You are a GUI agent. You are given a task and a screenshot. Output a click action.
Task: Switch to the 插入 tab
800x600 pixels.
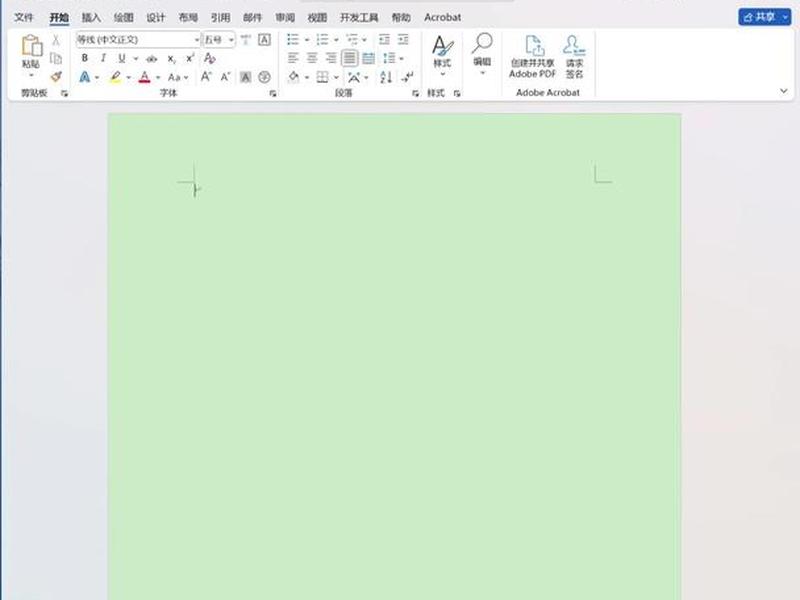click(91, 17)
